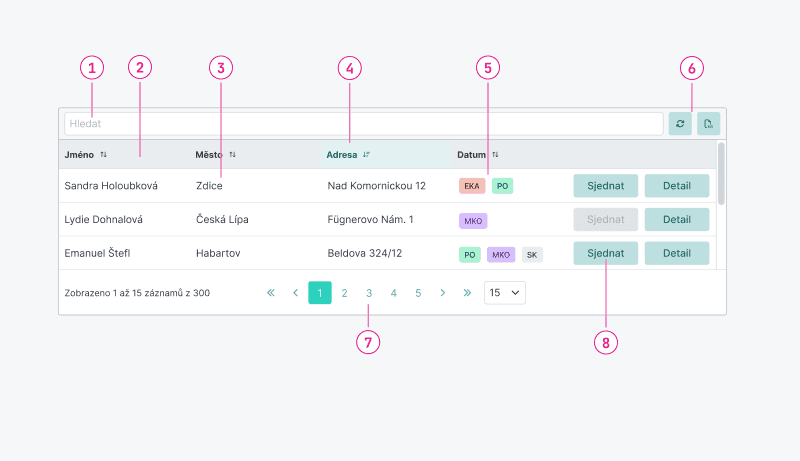Click the refresh icon button beside search
The height and width of the screenshot is (461, 800).
click(x=680, y=124)
